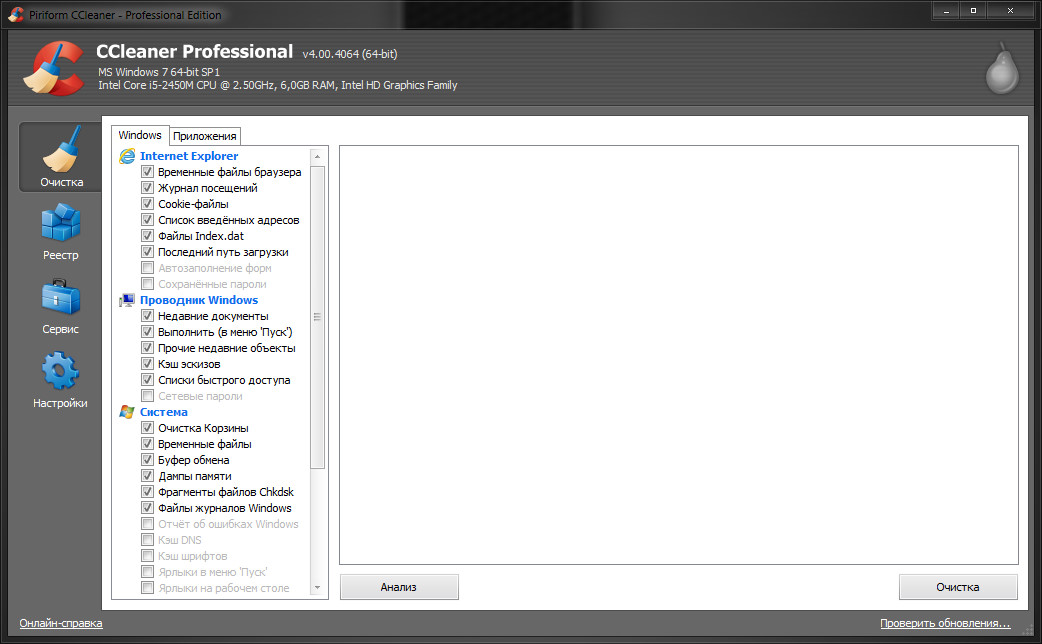Click the v4.00.4064 (64-bit) version text

pyautogui.click(x=350, y=54)
